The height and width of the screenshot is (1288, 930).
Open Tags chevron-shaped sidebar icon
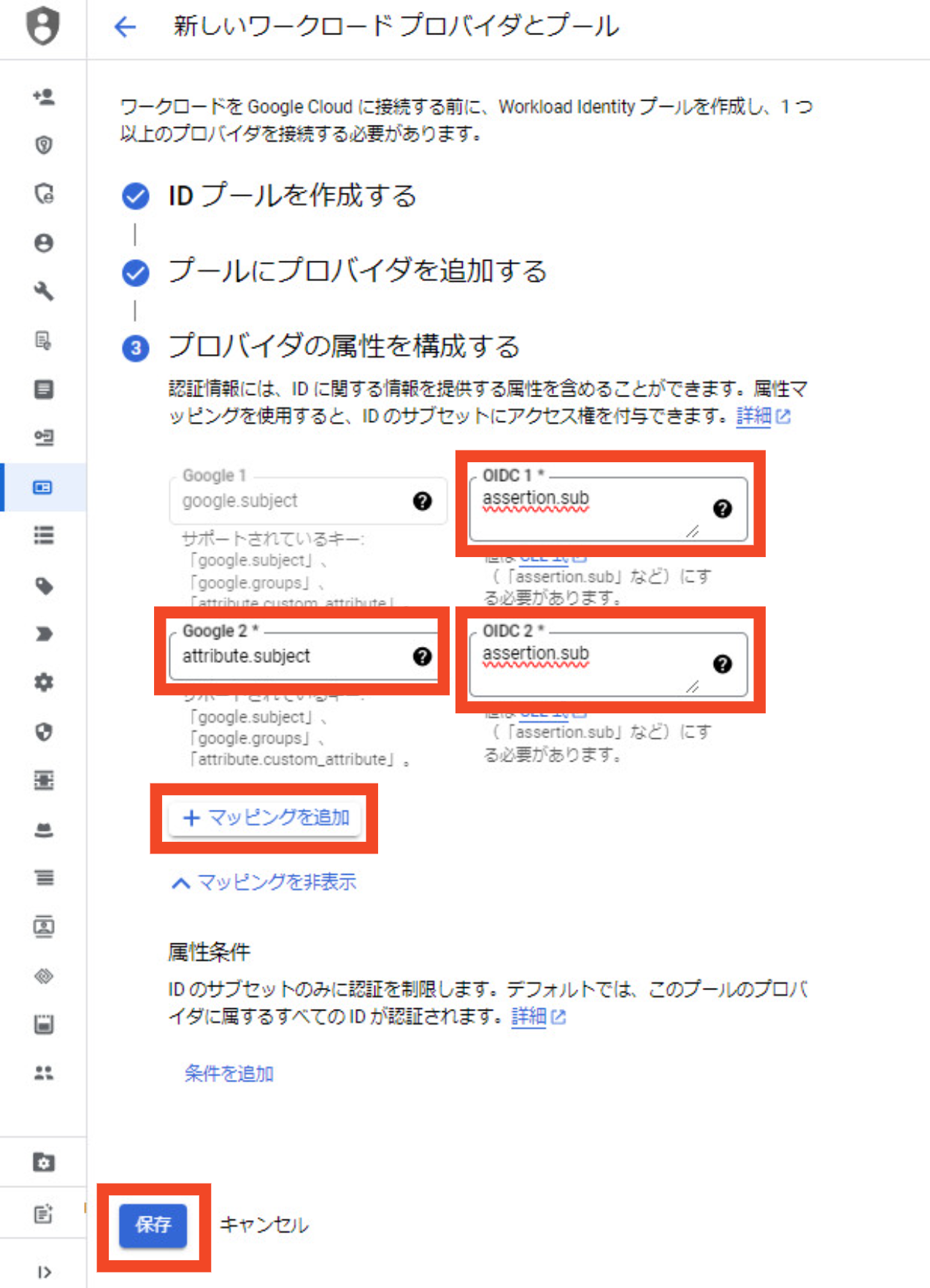tap(44, 634)
